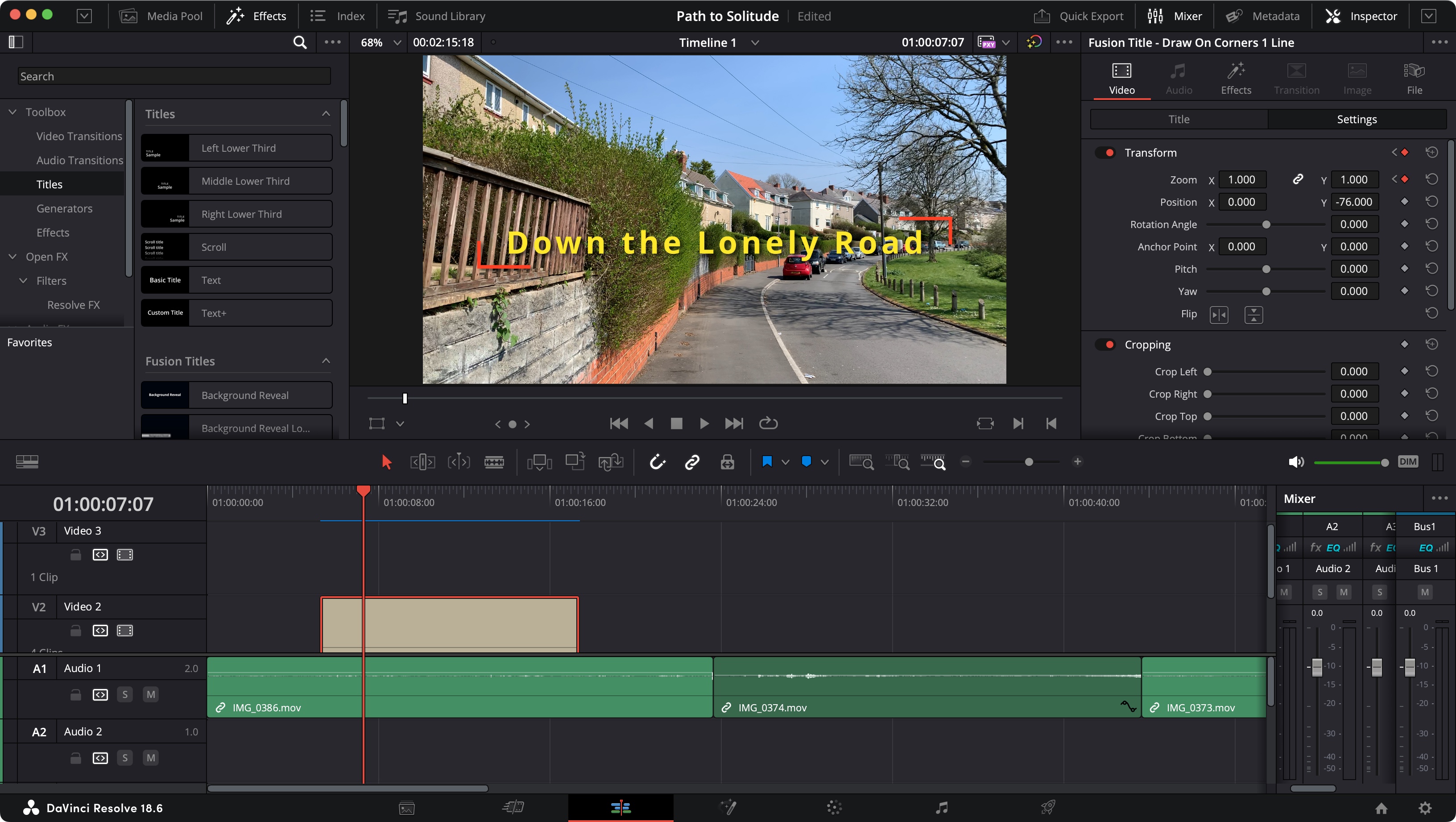Toggle linked selection
The height and width of the screenshot is (822, 1456).
coord(692,462)
